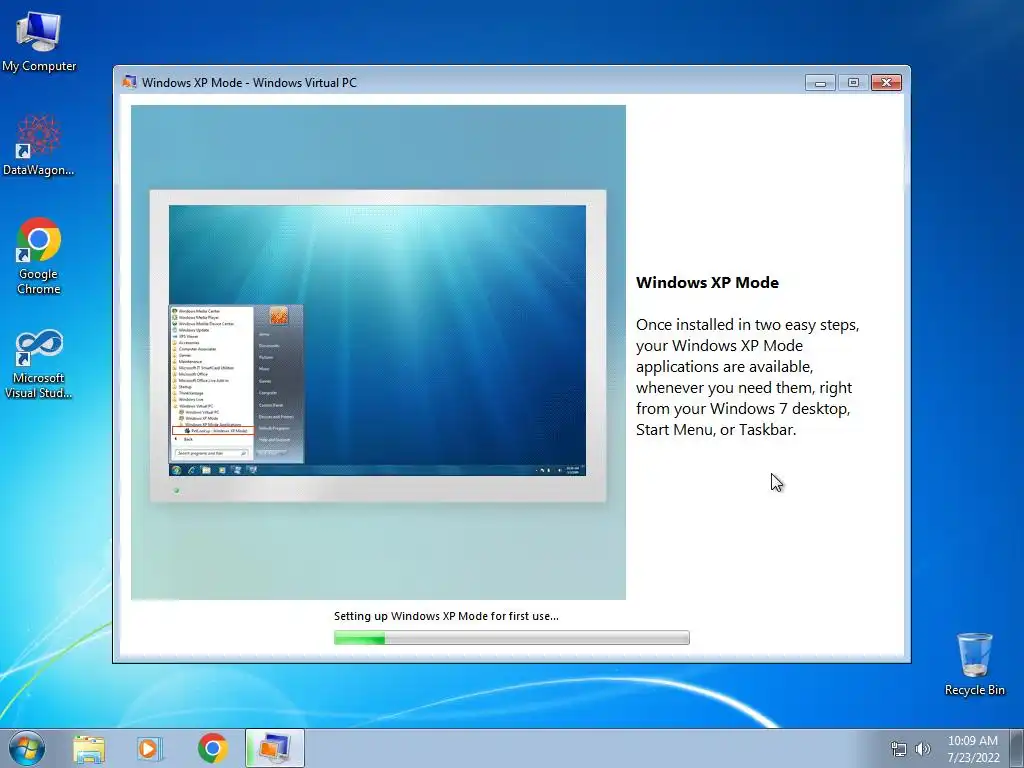The image size is (1024, 768).
Task: Click the Windows 7 desktop preview image
Action: pyautogui.click(x=378, y=352)
